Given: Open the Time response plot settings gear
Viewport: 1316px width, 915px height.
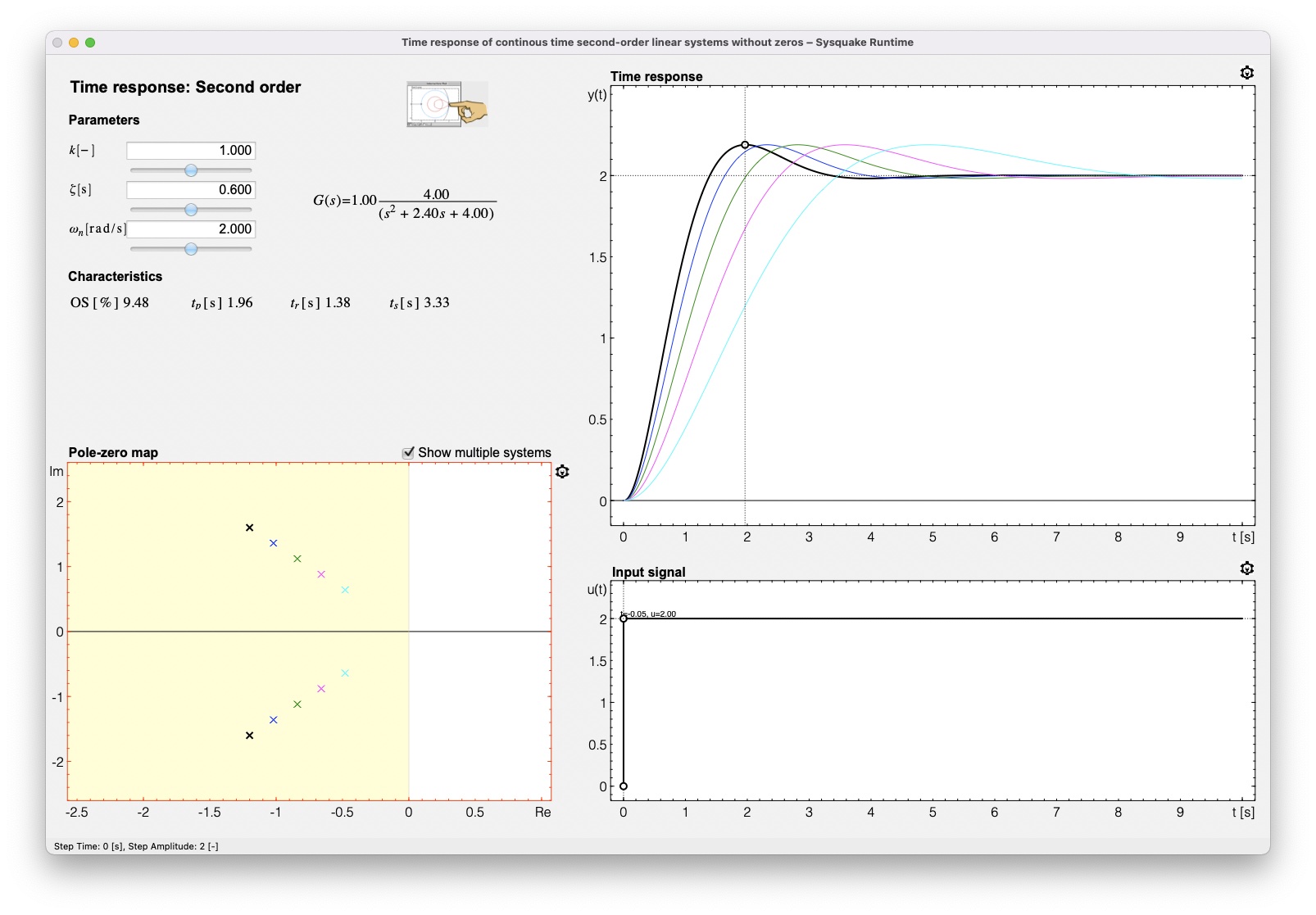Looking at the screenshot, I should pos(1246,73).
